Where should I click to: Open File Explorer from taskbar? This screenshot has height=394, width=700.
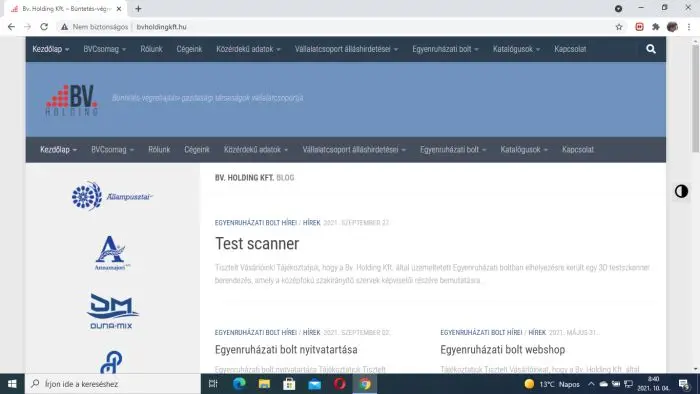click(x=264, y=384)
